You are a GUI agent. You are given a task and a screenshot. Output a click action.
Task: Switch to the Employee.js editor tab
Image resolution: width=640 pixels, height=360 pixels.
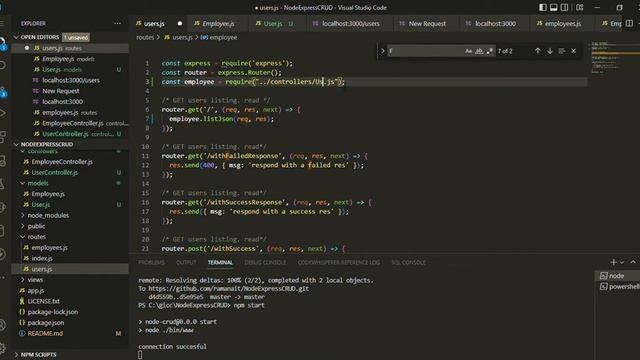(x=218, y=24)
